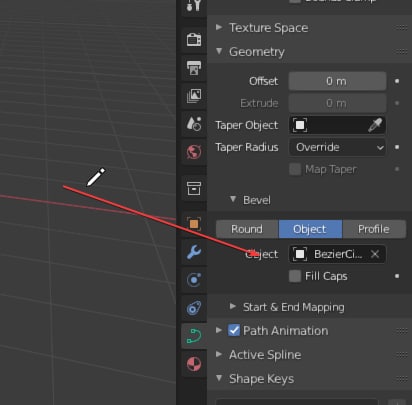Screen dimensions: 412x405
Task: Open the Material properties tab
Action: 194,364
